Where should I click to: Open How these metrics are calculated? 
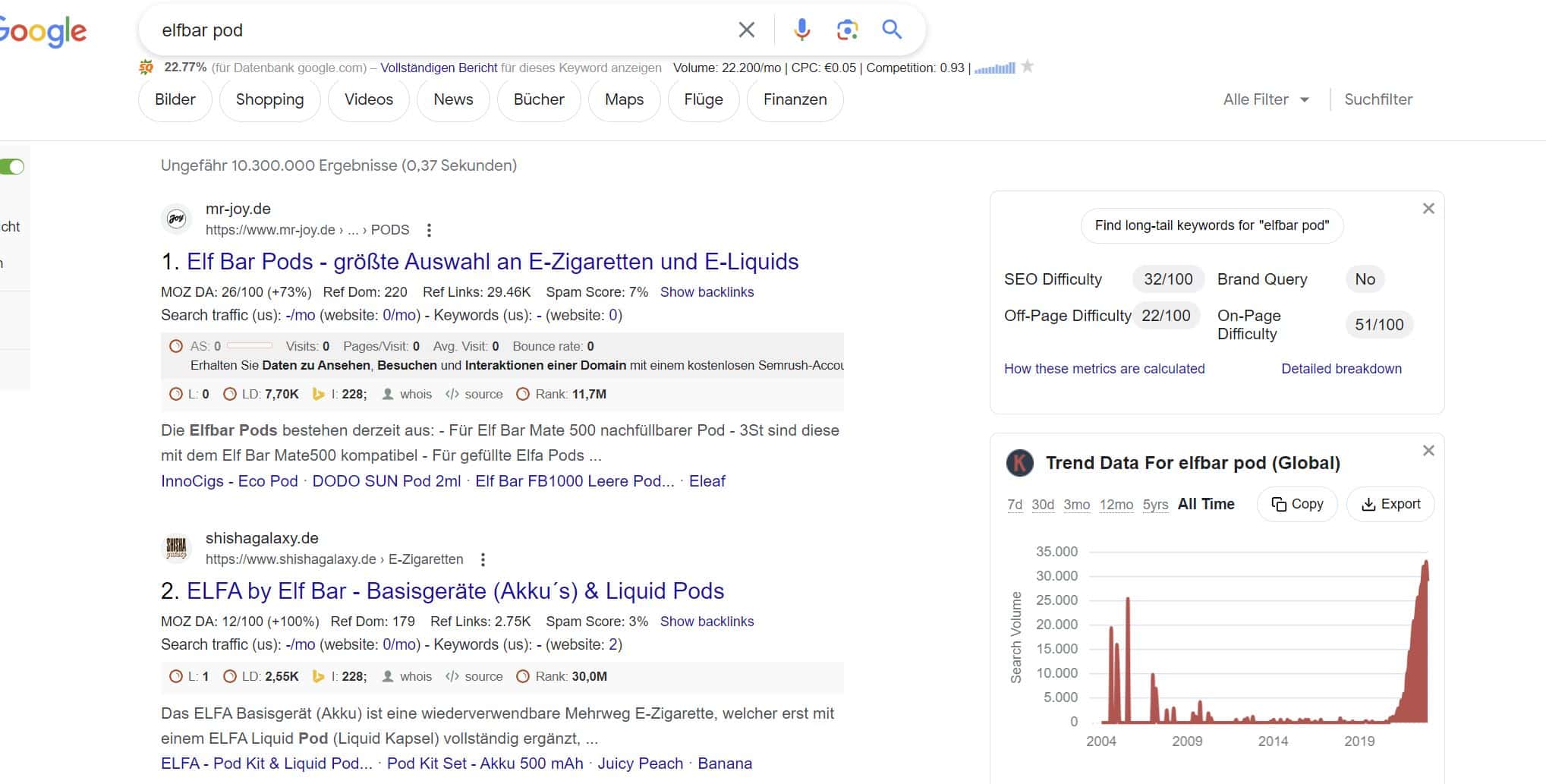pos(1104,369)
